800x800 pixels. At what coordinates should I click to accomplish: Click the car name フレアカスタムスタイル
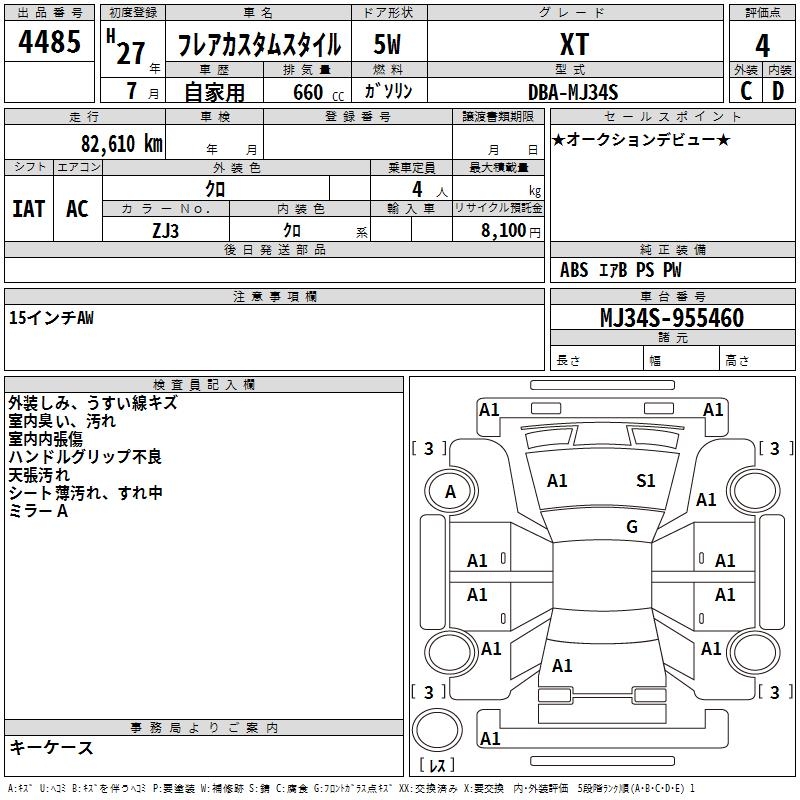(259, 45)
